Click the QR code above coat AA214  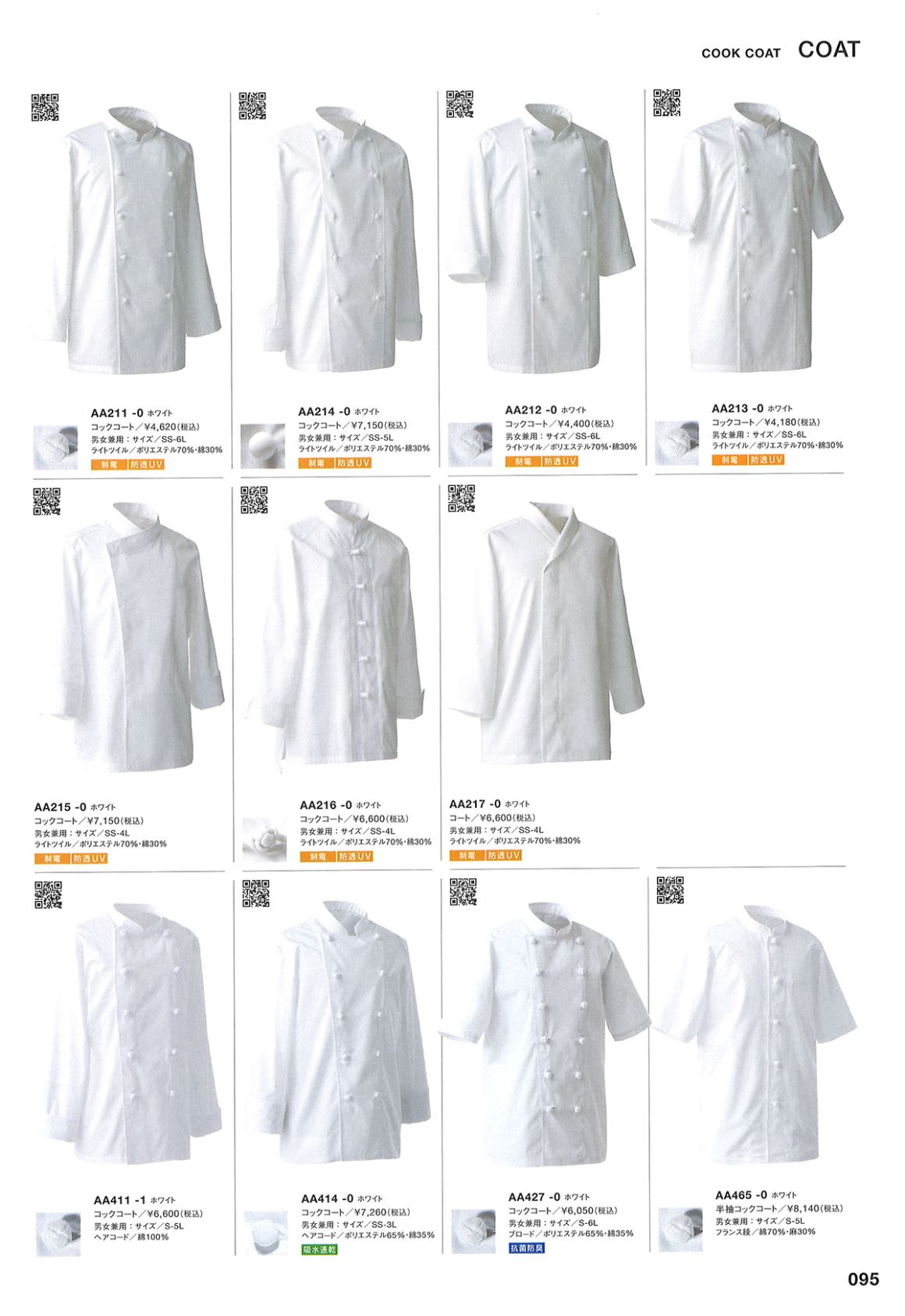[x=252, y=105]
